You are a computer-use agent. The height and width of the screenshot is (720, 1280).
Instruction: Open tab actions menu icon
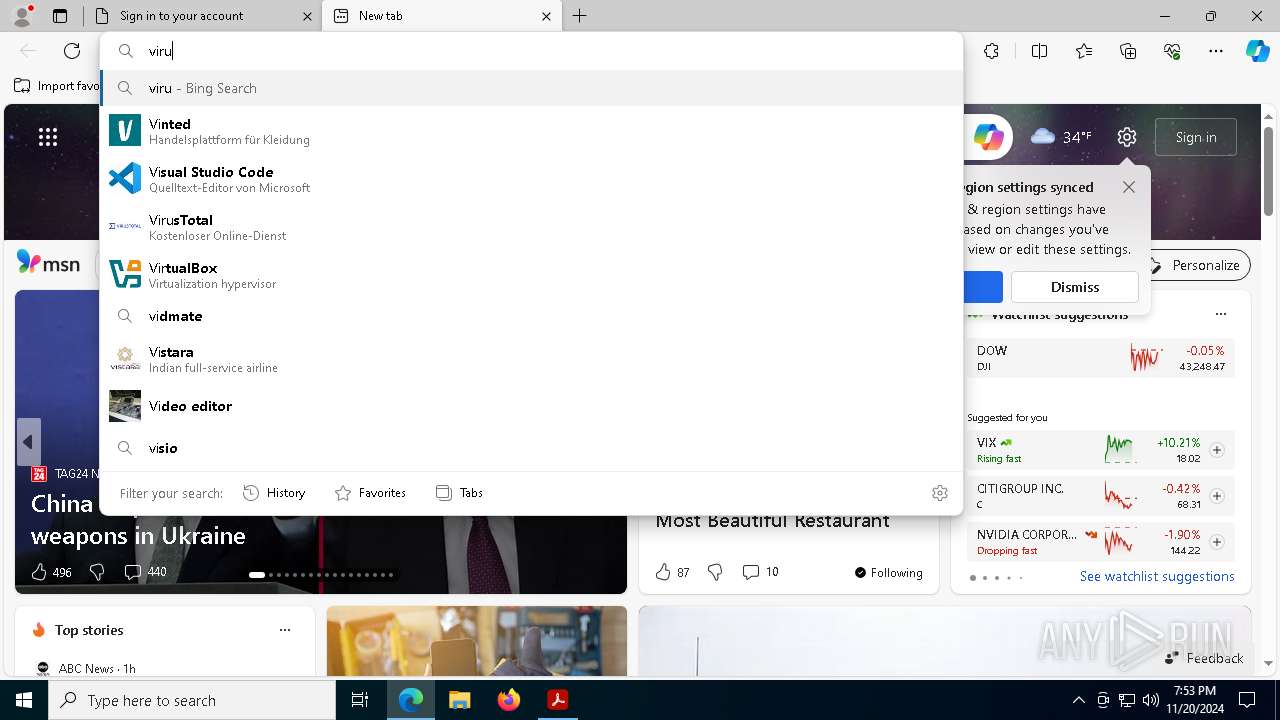60,16
